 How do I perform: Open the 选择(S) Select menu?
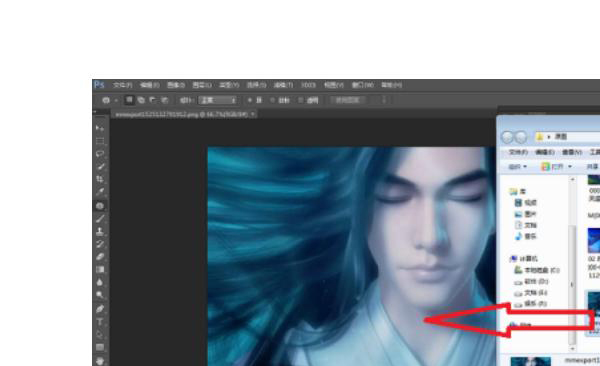(x=256, y=85)
